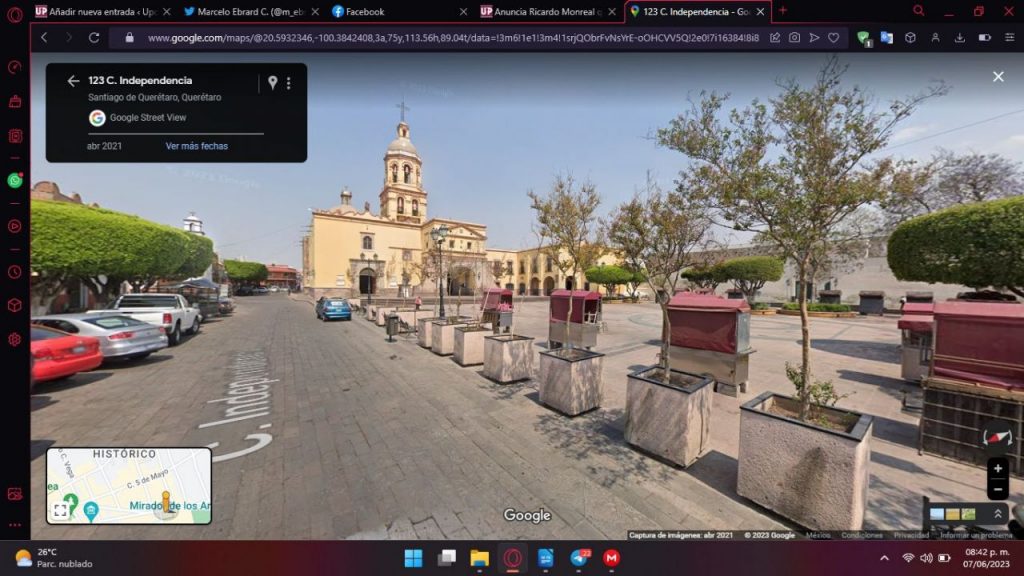This screenshot has width=1024, height=576.
Task: Zoom out with the minus button
Action: [x=997, y=489]
